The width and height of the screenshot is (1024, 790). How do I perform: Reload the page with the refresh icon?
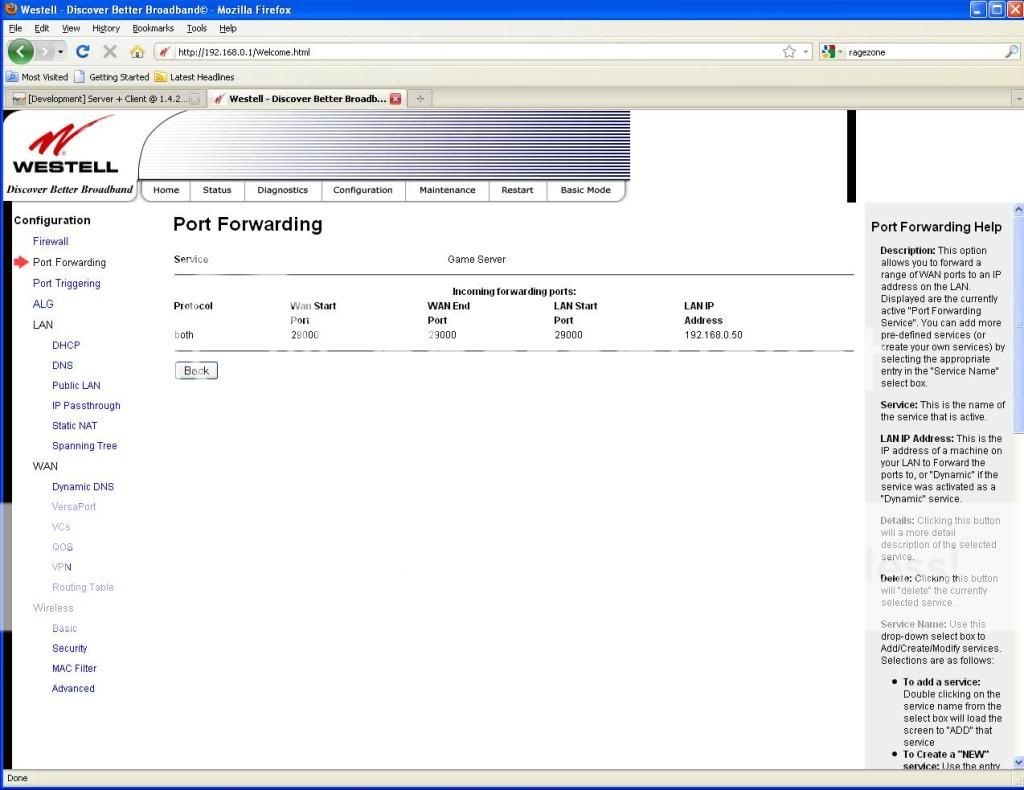click(x=83, y=52)
